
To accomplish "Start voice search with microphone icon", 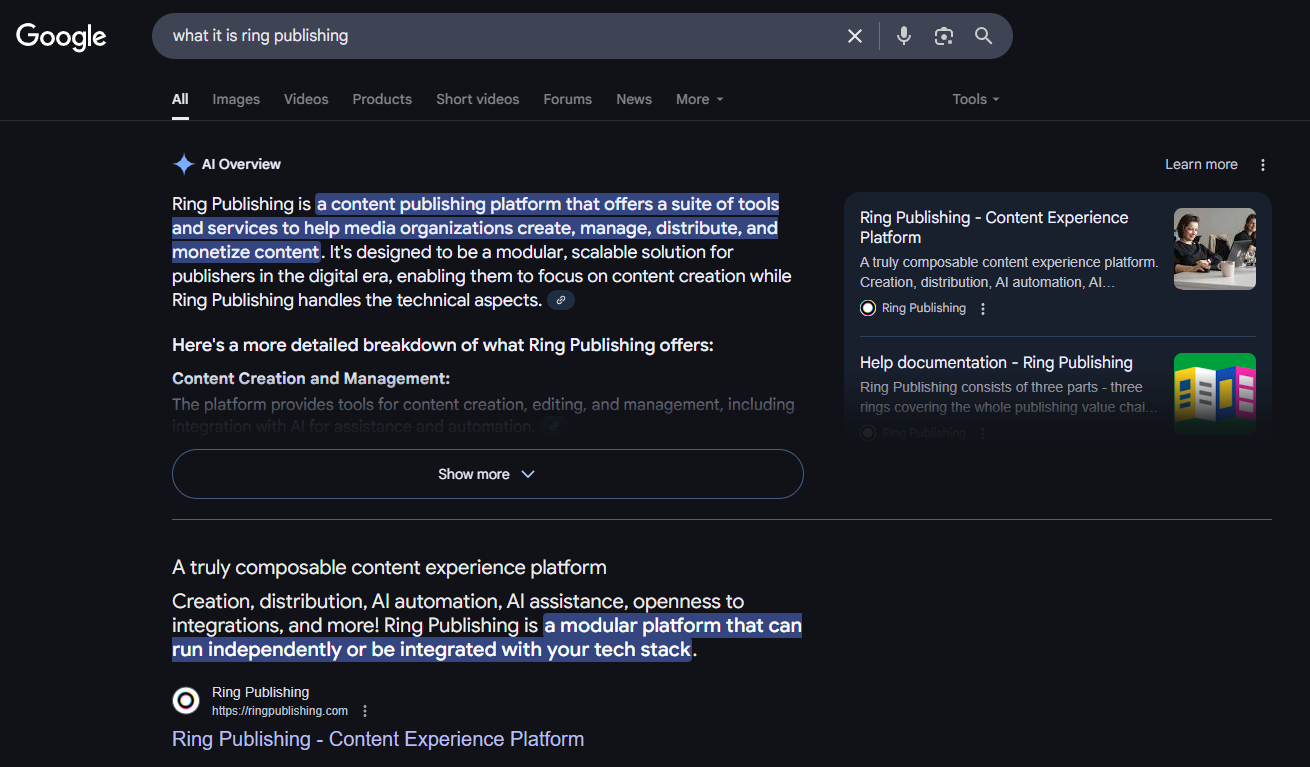I will [904, 36].
